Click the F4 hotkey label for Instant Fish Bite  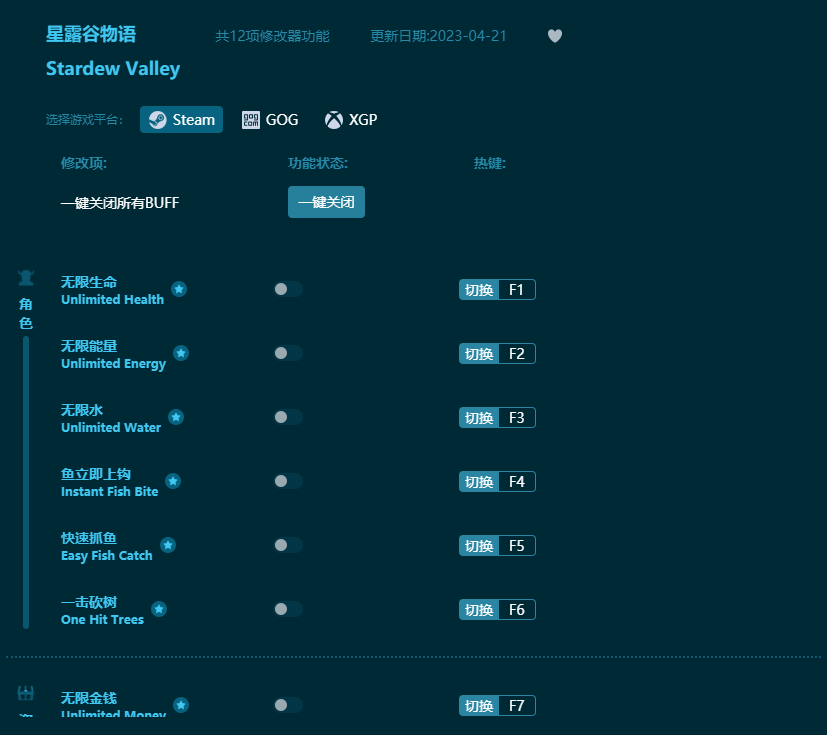click(x=517, y=481)
